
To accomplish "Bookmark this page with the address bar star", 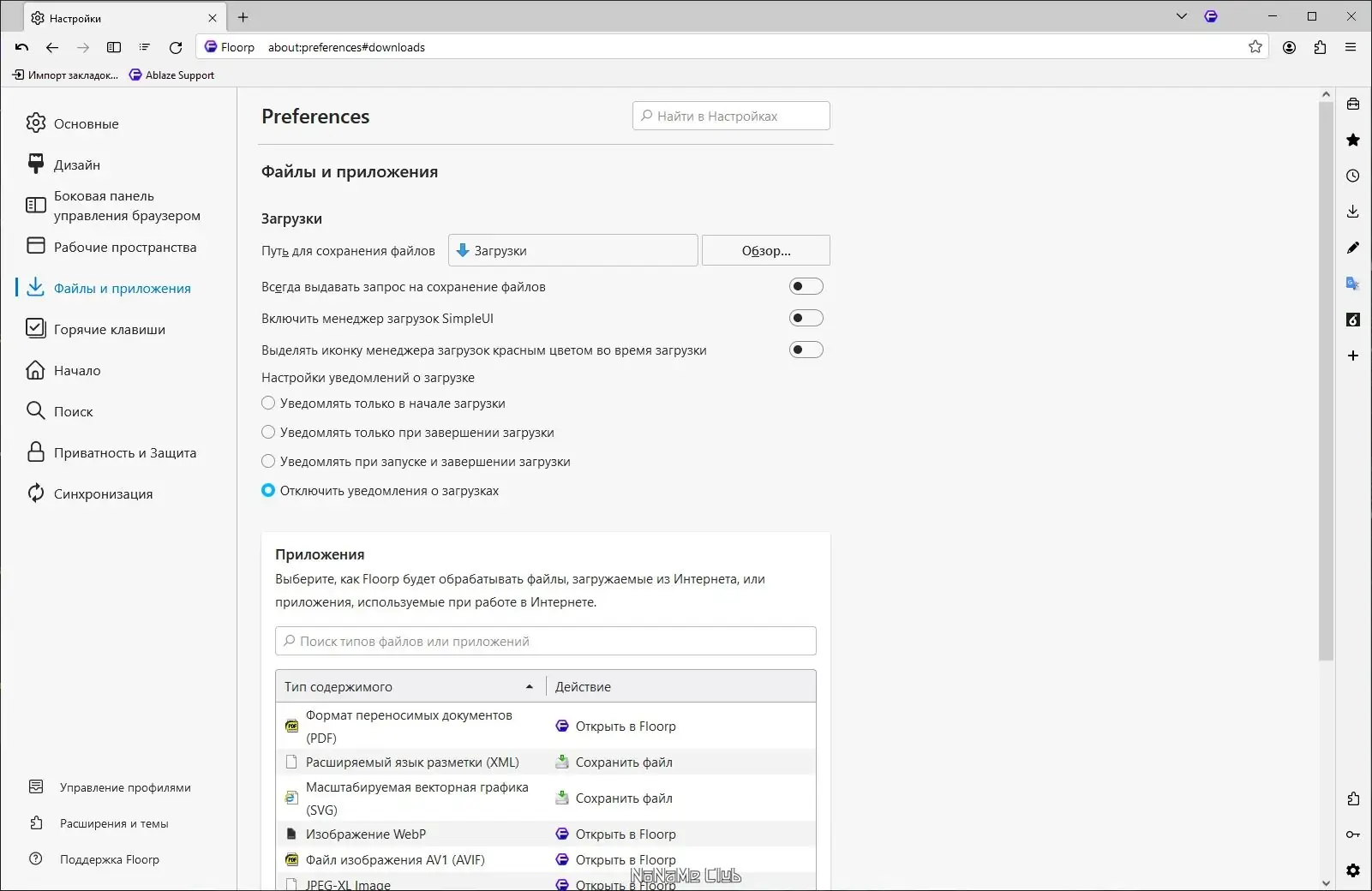I will [x=1255, y=47].
